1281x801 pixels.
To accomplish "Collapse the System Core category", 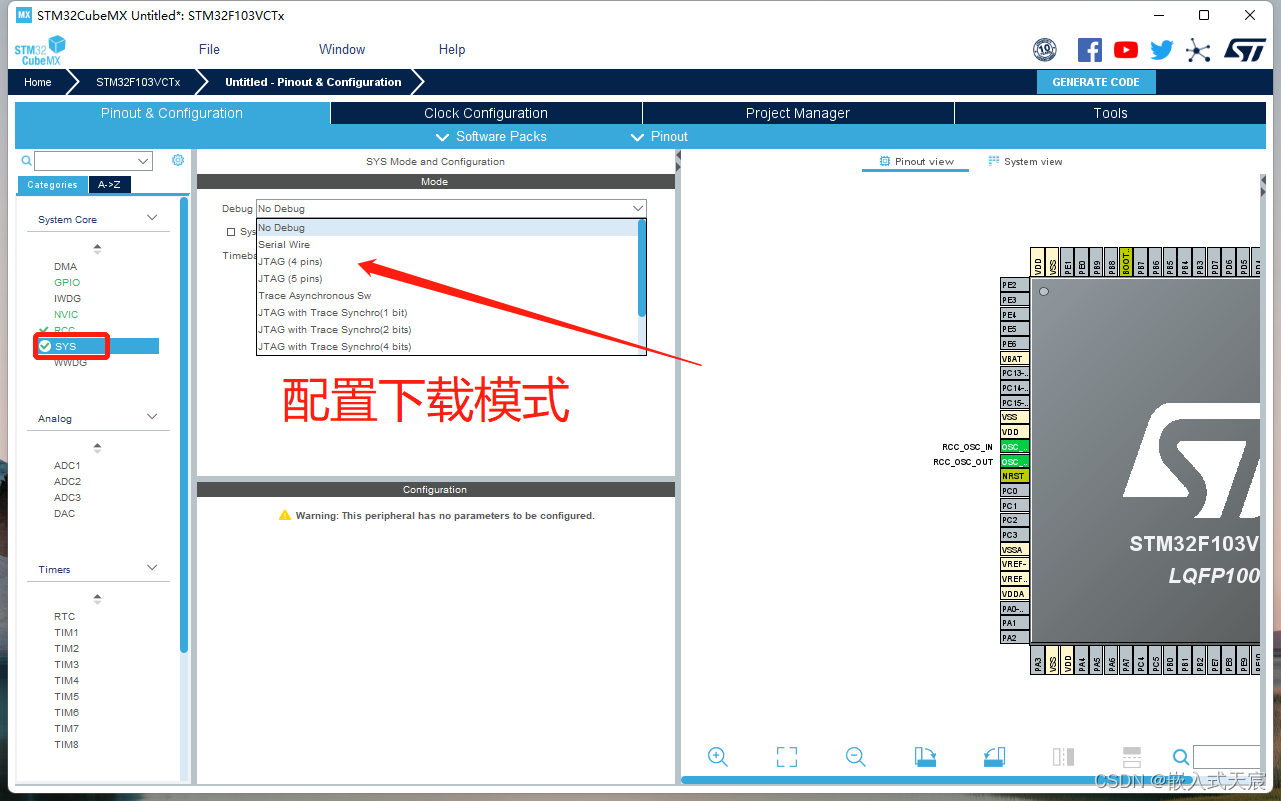I will [152, 218].
